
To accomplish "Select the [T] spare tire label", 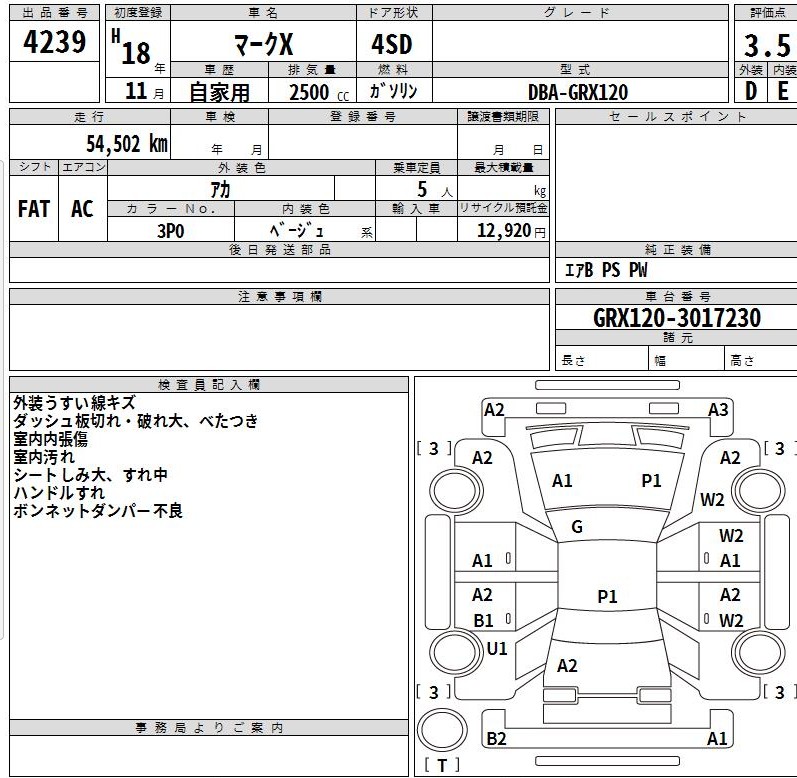I will (442, 765).
